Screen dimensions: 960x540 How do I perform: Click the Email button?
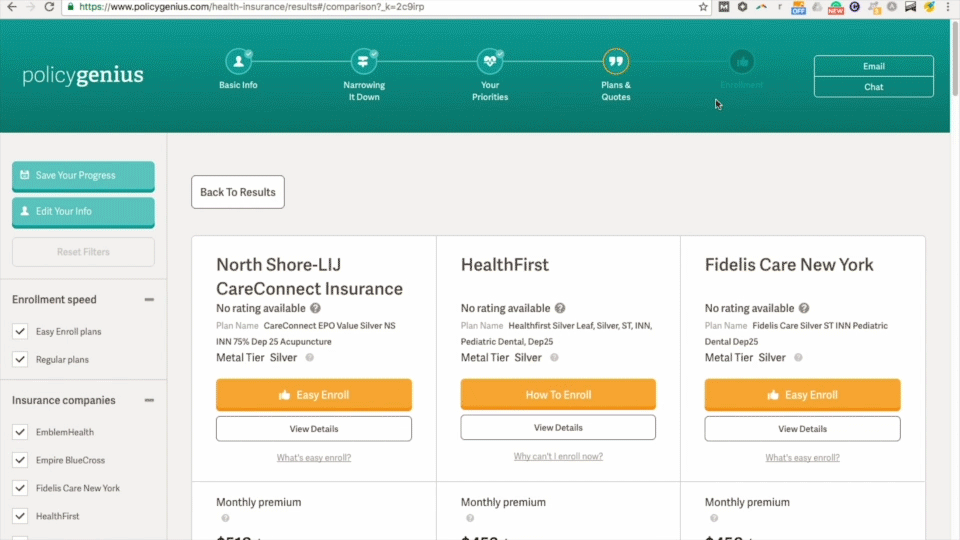[x=874, y=66]
